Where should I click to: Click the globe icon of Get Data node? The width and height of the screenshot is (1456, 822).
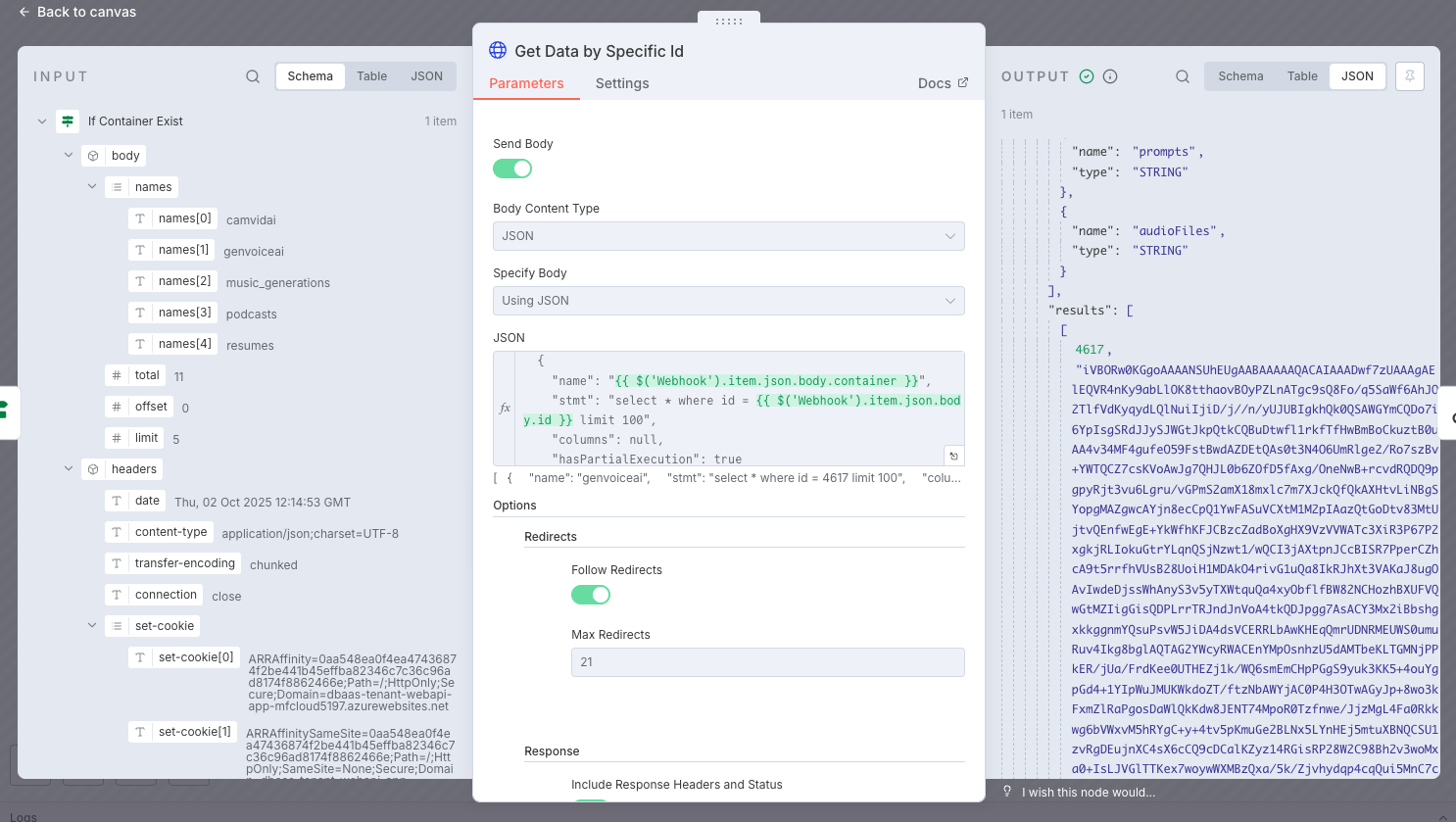(x=498, y=50)
